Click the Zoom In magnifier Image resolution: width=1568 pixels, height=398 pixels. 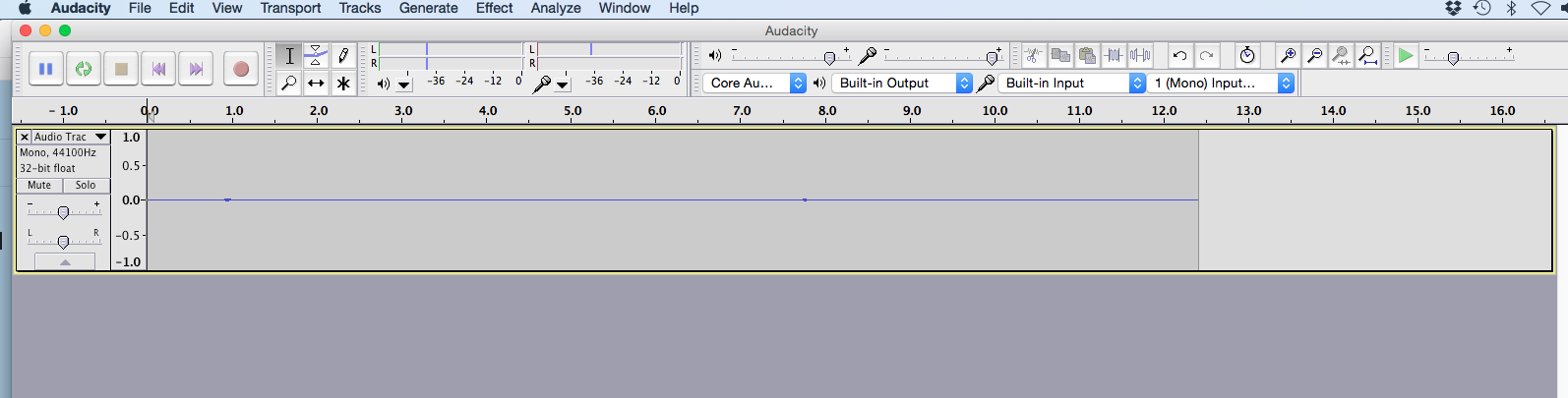coord(1288,56)
